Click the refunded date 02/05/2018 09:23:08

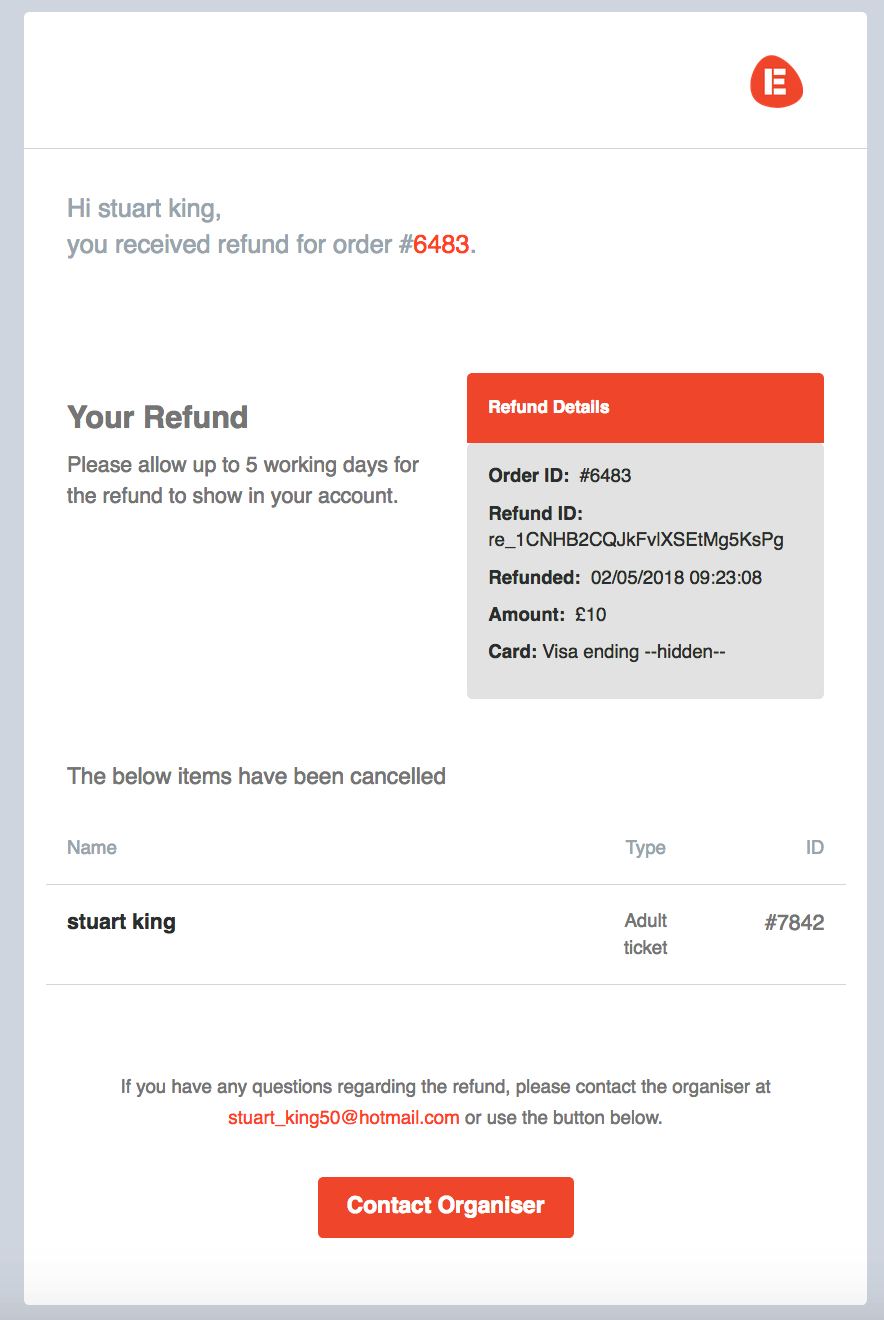point(677,578)
